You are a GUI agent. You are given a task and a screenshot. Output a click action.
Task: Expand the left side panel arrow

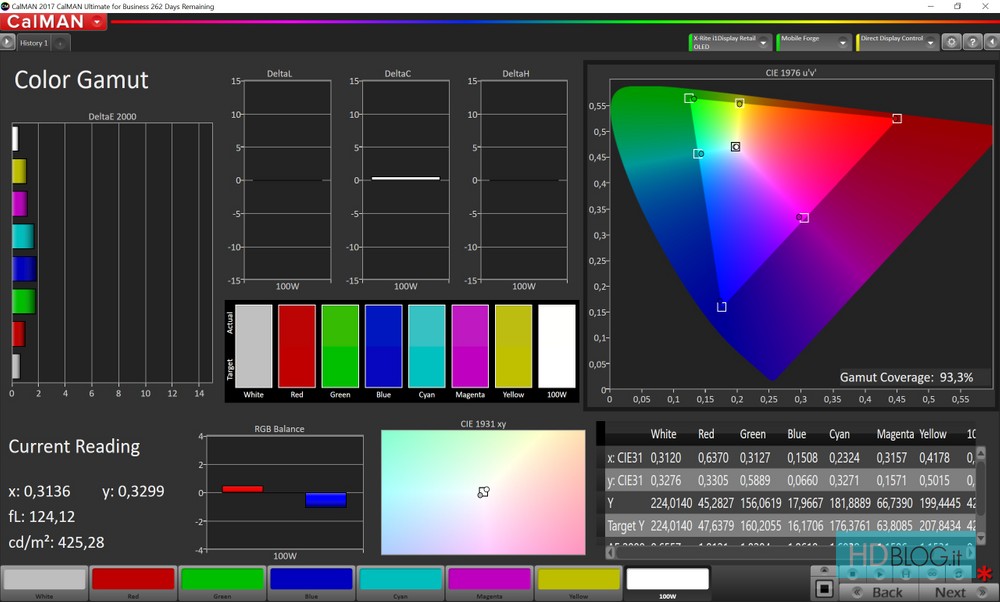click(7, 43)
